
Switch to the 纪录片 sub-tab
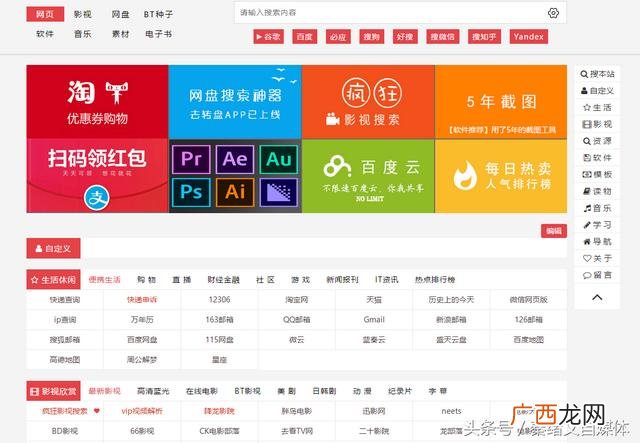[400, 391]
